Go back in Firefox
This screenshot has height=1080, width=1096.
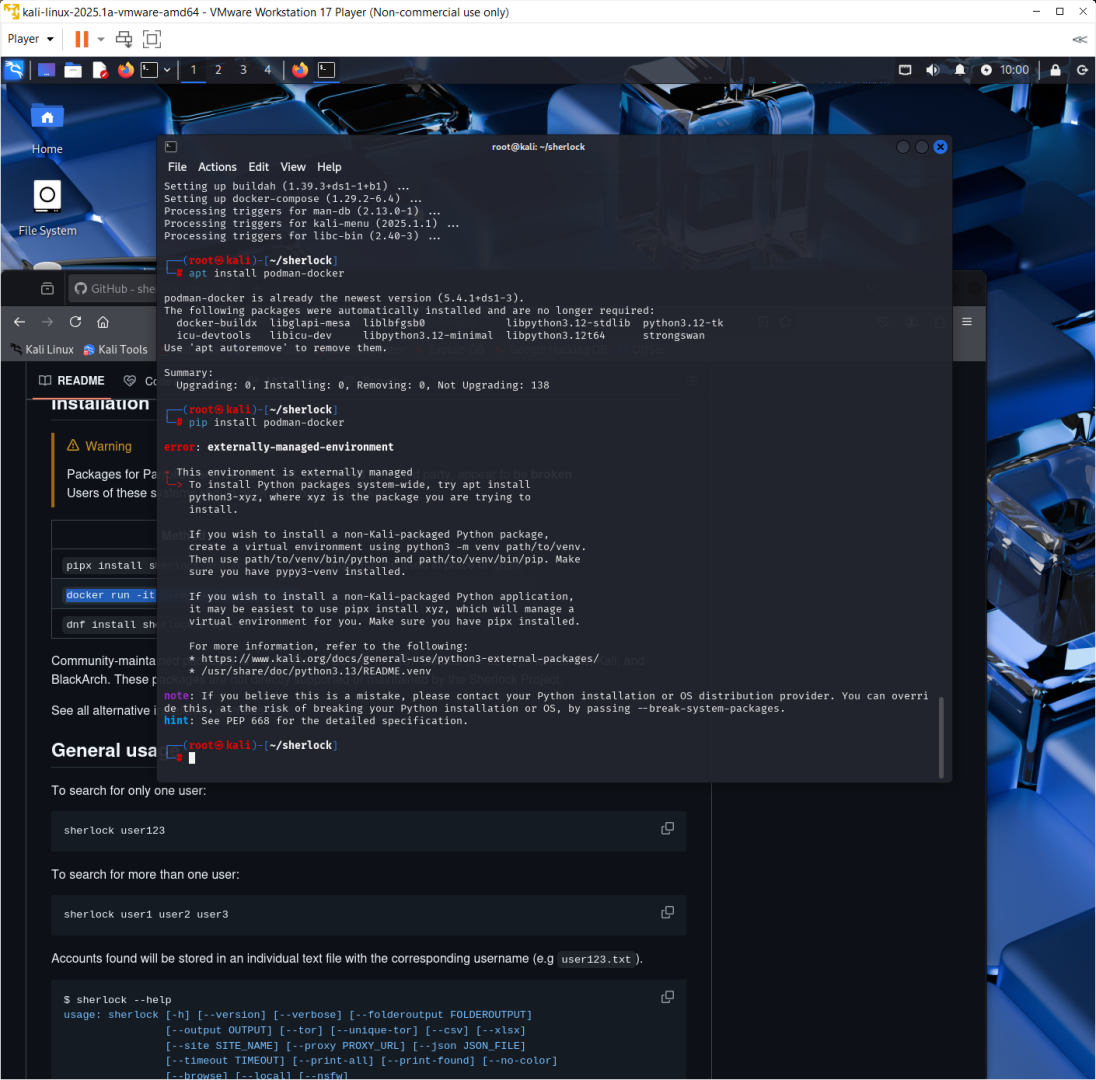pyautogui.click(x=20, y=322)
